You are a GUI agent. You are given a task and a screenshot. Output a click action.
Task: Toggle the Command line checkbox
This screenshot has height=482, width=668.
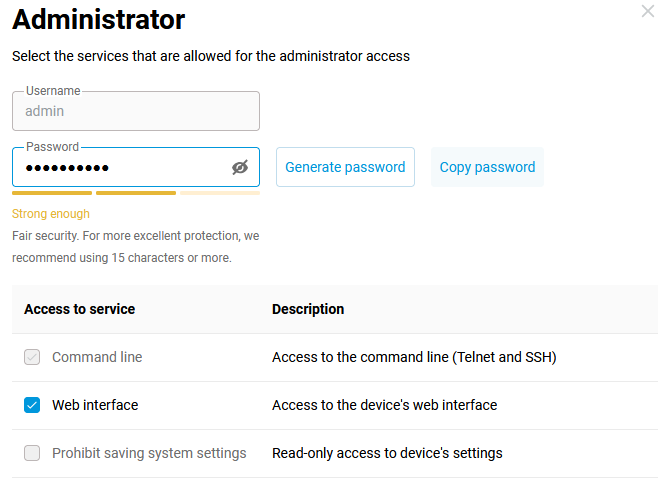coord(32,357)
